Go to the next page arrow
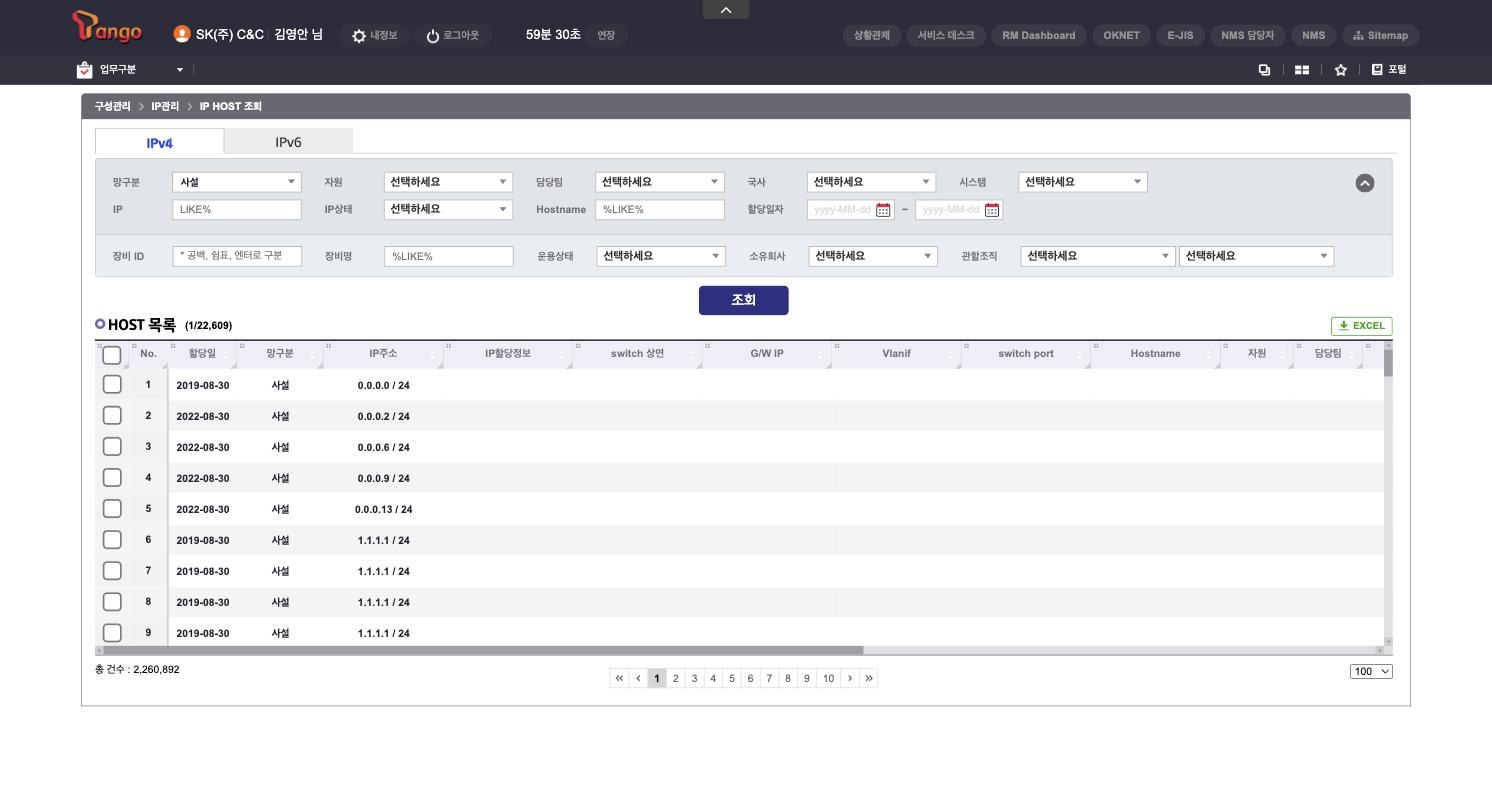Image resolution: width=1492 pixels, height=812 pixels. (x=850, y=678)
